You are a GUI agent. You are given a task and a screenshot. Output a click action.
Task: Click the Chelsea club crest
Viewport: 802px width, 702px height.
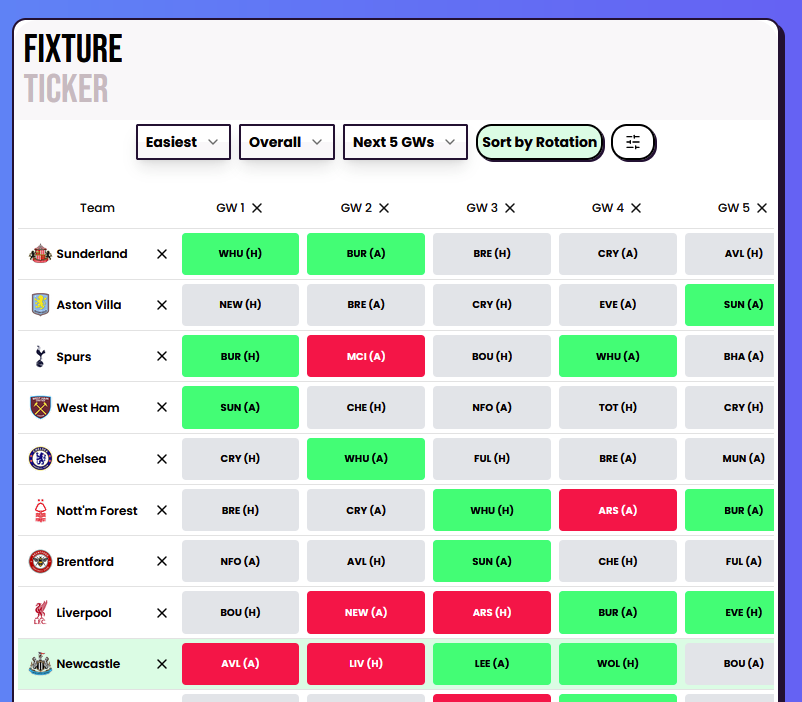pyautogui.click(x=40, y=459)
